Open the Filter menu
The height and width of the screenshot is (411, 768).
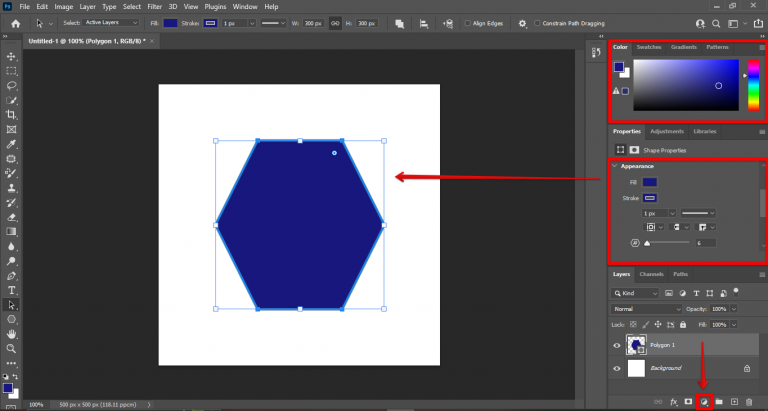pos(155,6)
